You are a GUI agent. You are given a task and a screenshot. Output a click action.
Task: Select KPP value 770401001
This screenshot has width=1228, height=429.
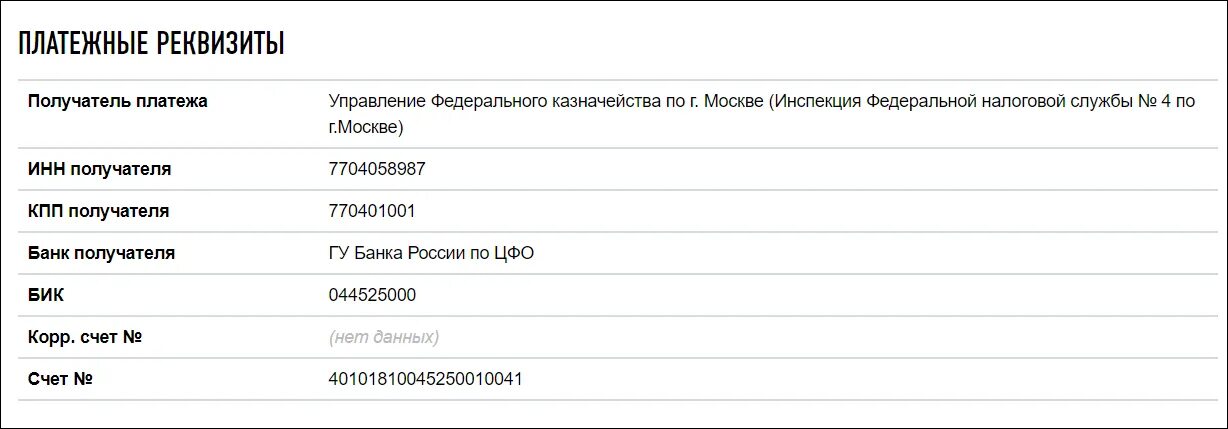[372, 211]
